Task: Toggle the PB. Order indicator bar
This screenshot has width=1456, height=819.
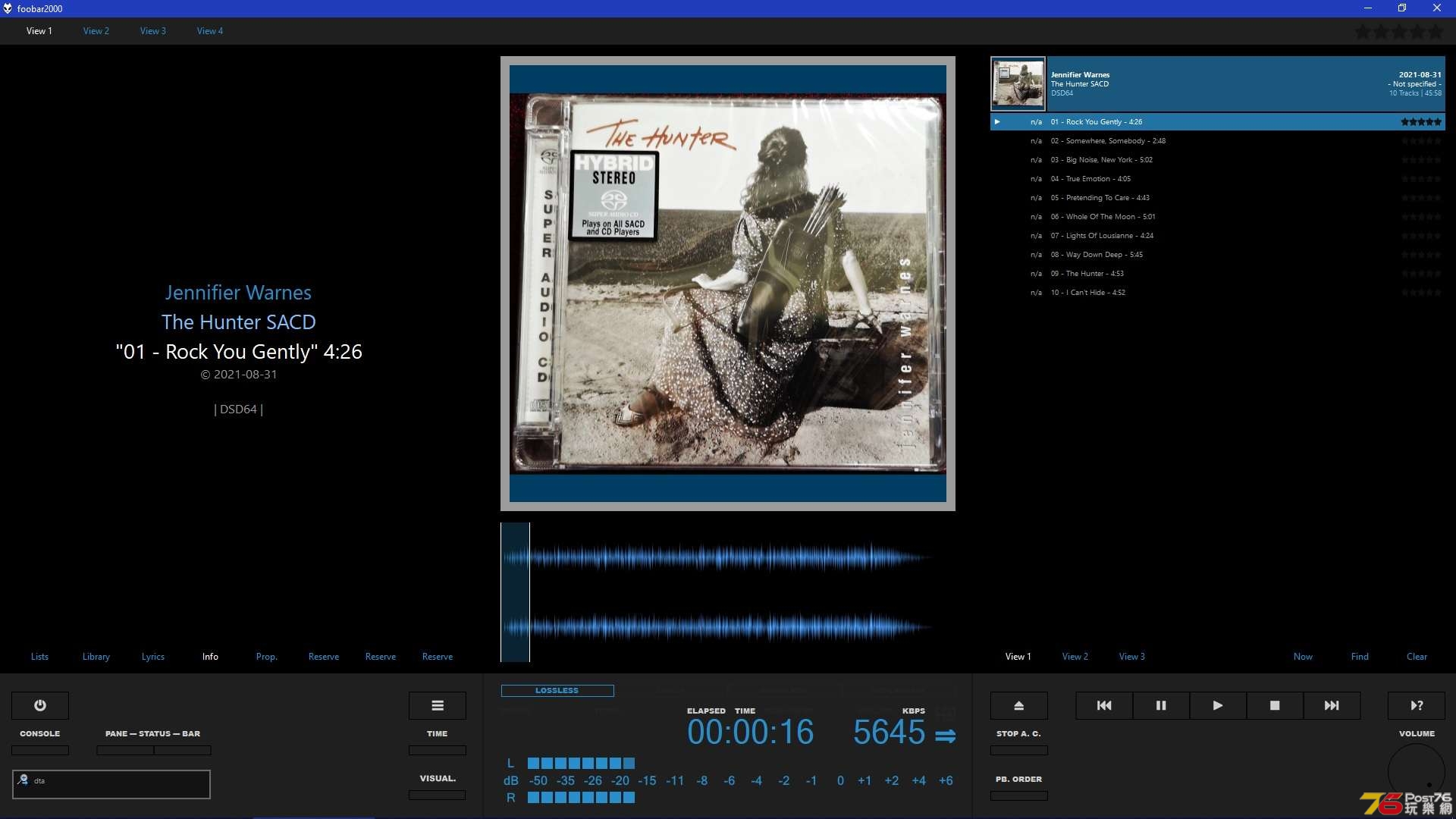Action: pos(1019,795)
